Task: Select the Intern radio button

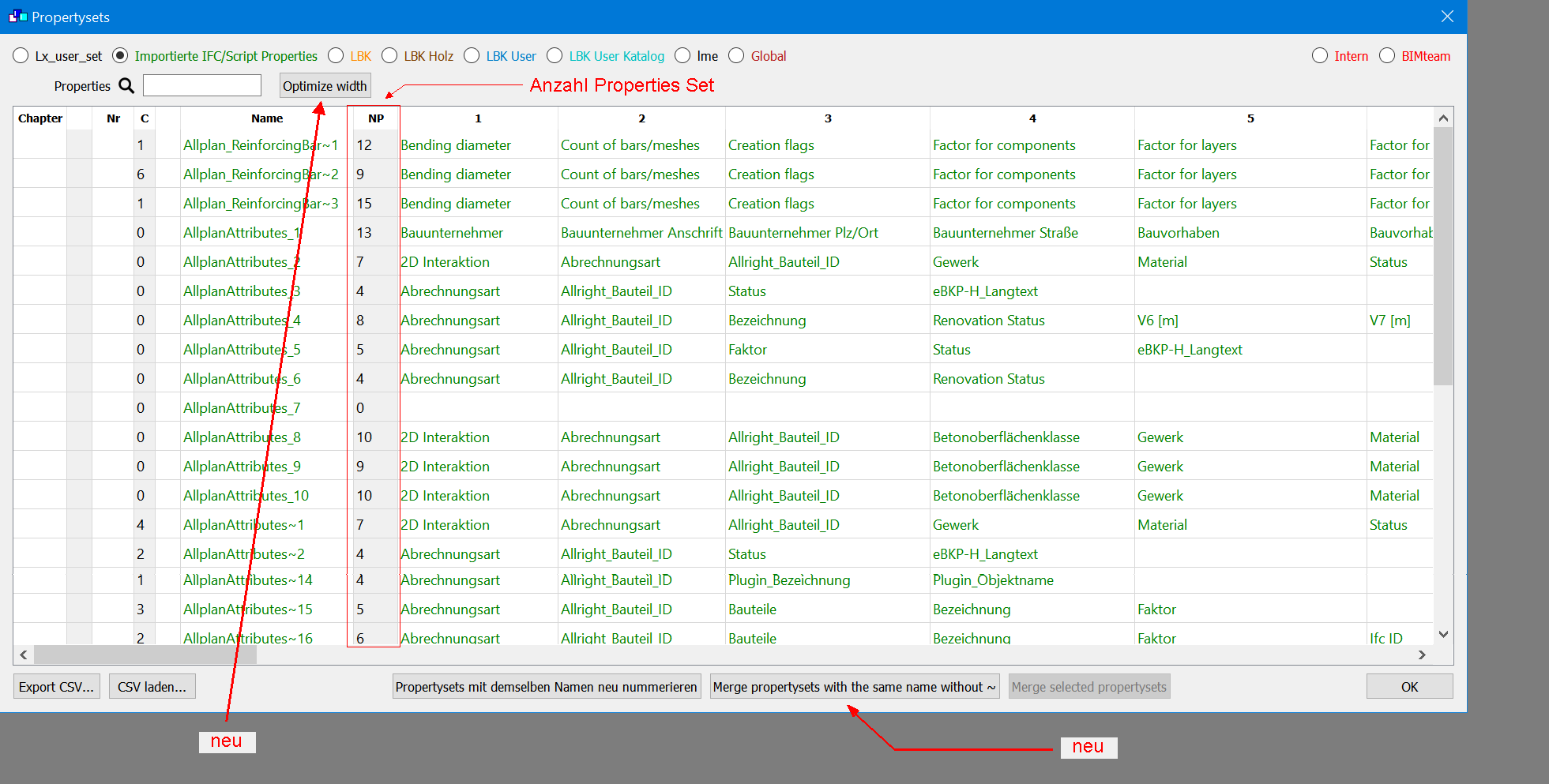Action: [1320, 55]
